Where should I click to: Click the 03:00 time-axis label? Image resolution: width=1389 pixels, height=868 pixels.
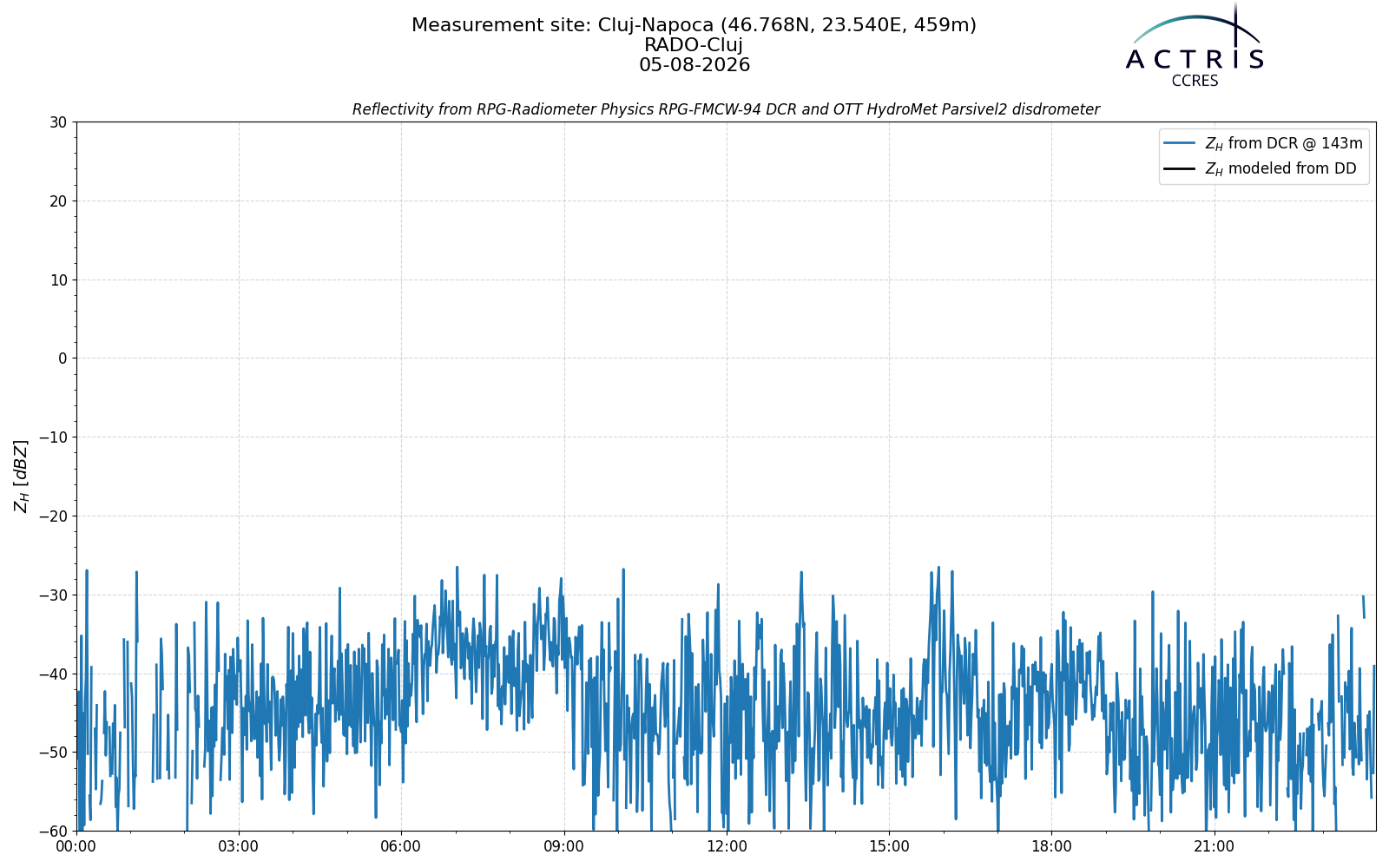(239, 846)
